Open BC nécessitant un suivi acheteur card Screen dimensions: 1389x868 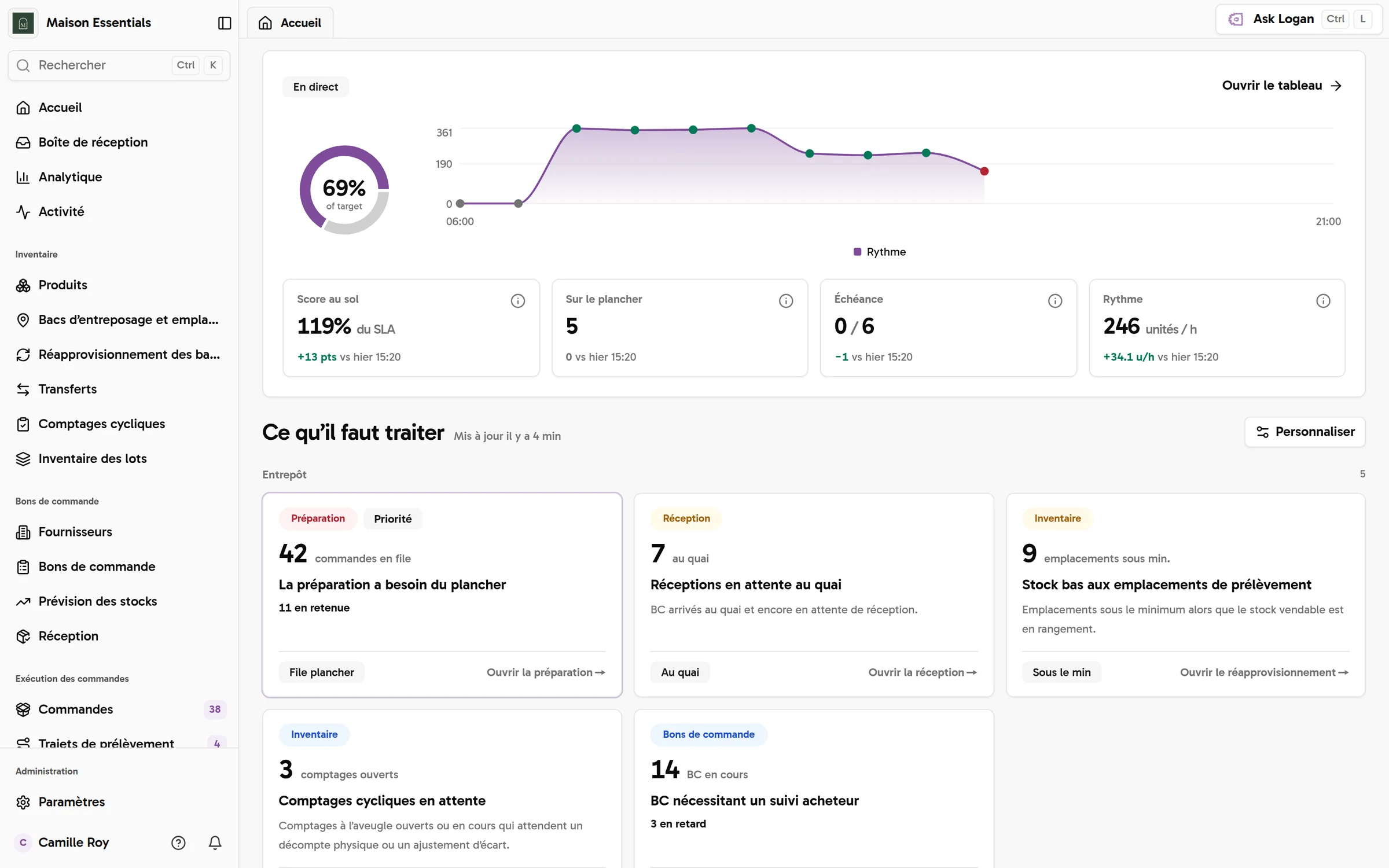814,789
